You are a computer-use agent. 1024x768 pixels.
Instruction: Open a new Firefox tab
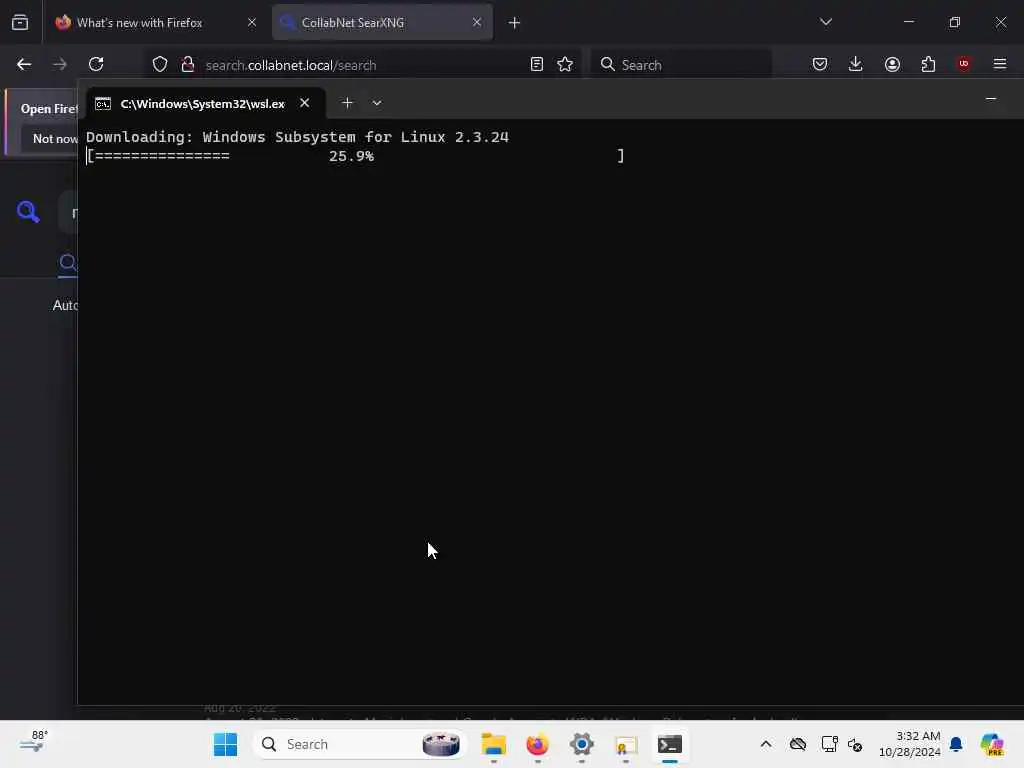(x=515, y=23)
